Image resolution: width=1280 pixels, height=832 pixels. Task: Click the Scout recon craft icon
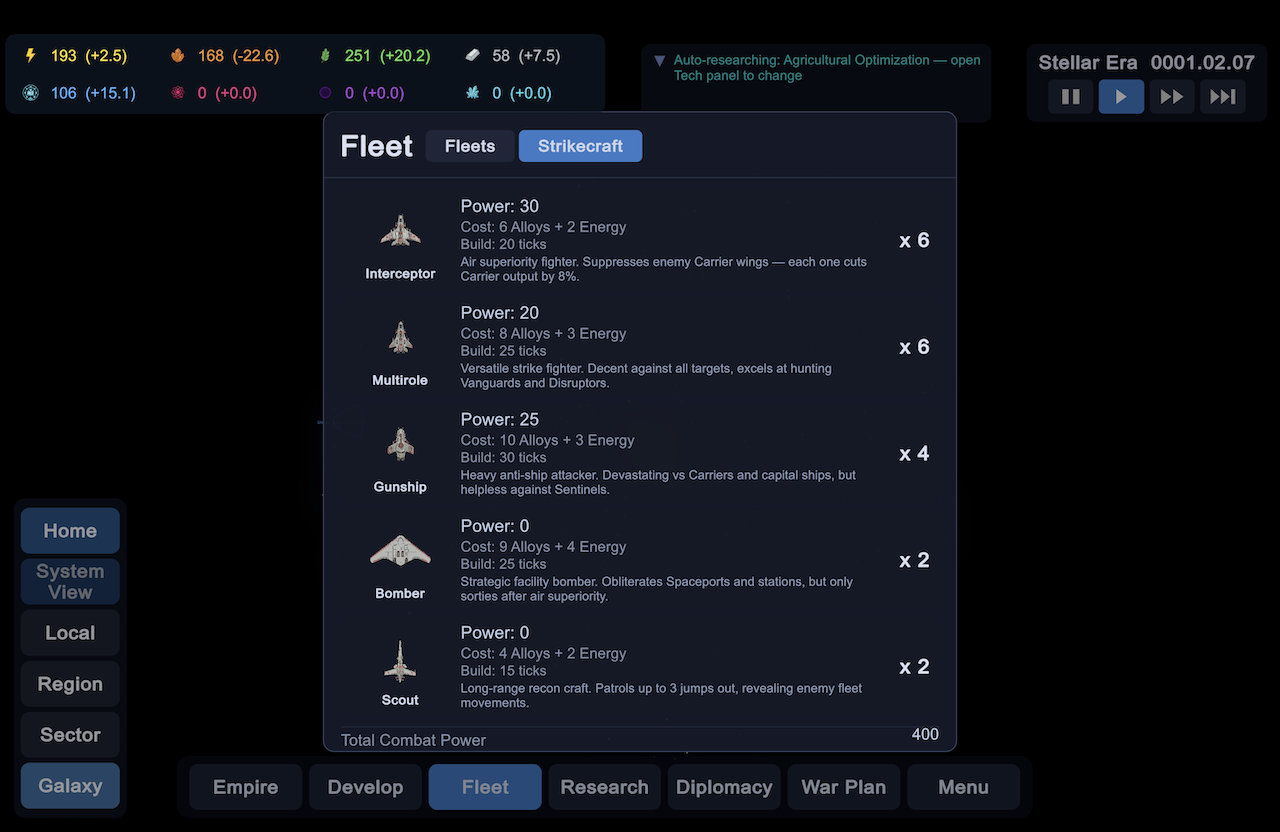pyautogui.click(x=400, y=659)
